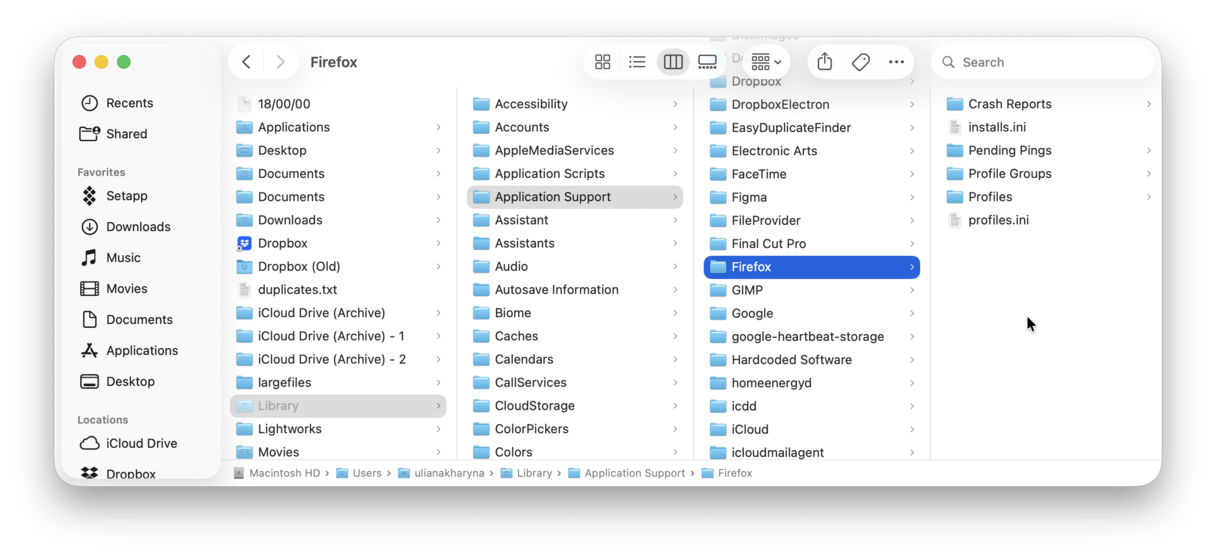Select the profiles.ini file
Screen dimensions: 1216x558
tap(1049, 220)
